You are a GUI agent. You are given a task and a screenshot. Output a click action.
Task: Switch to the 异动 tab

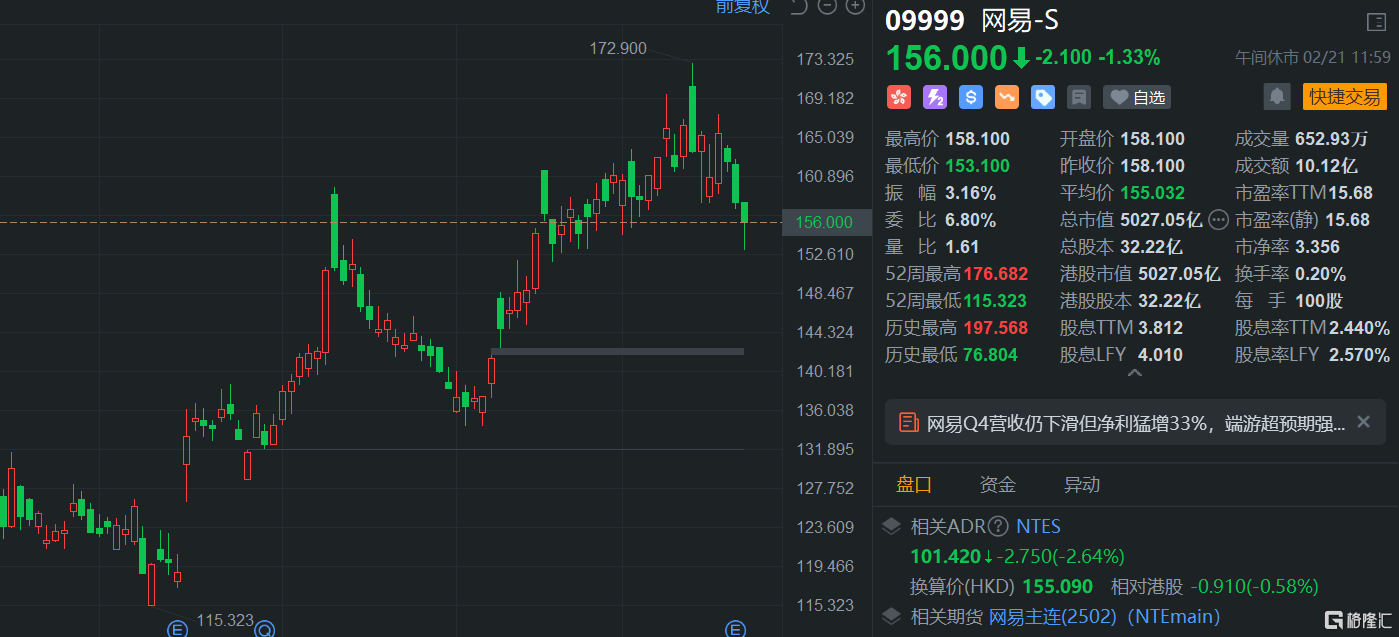1082,485
